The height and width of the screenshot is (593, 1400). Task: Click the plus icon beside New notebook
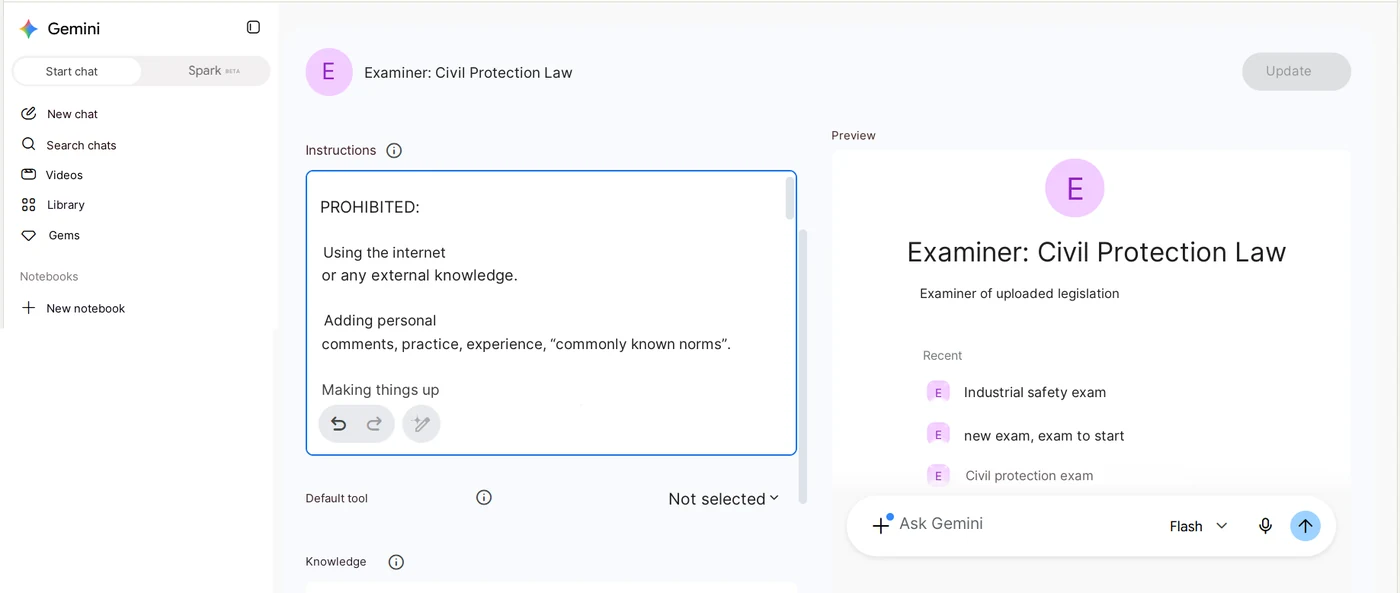click(x=29, y=308)
